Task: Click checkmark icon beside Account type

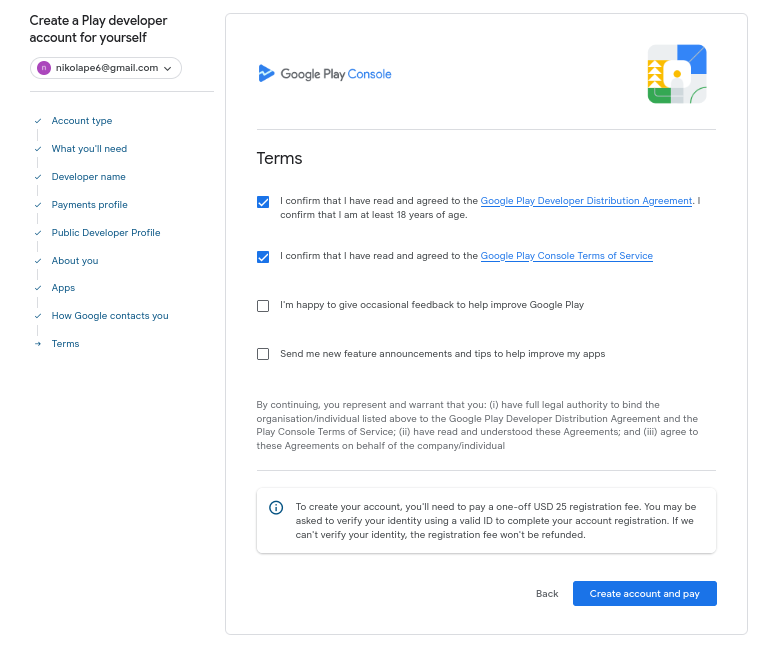Action: 38,121
